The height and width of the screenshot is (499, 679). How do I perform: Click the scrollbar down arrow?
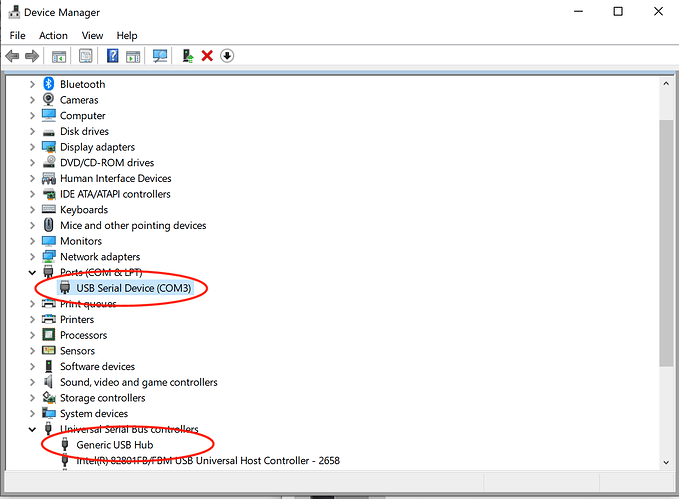pyautogui.click(x=666, y=462)
